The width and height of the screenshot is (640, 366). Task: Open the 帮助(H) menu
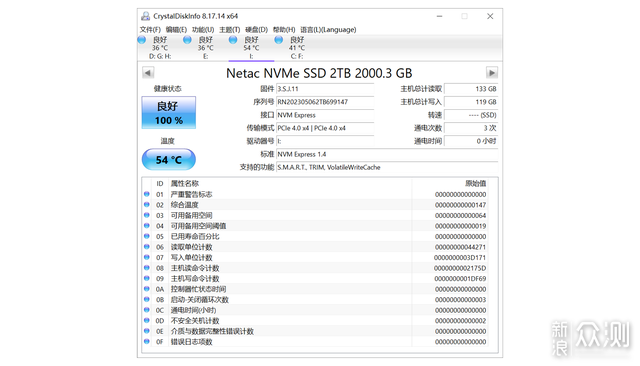(284, 30)
